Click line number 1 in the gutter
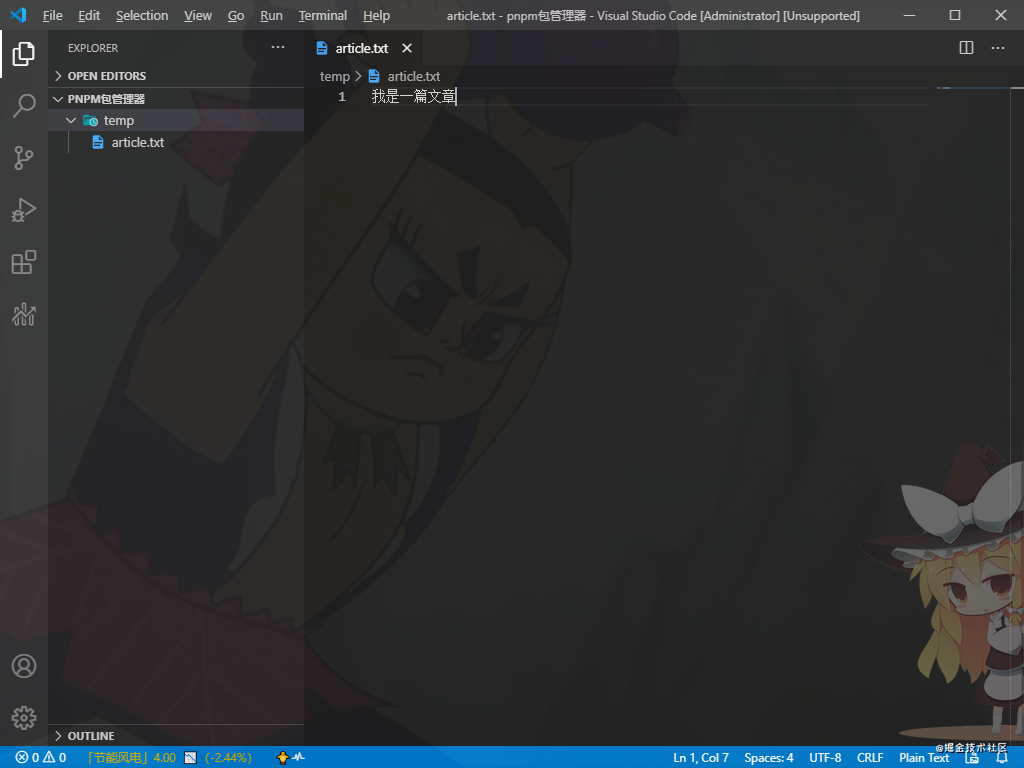 (342, 97)
